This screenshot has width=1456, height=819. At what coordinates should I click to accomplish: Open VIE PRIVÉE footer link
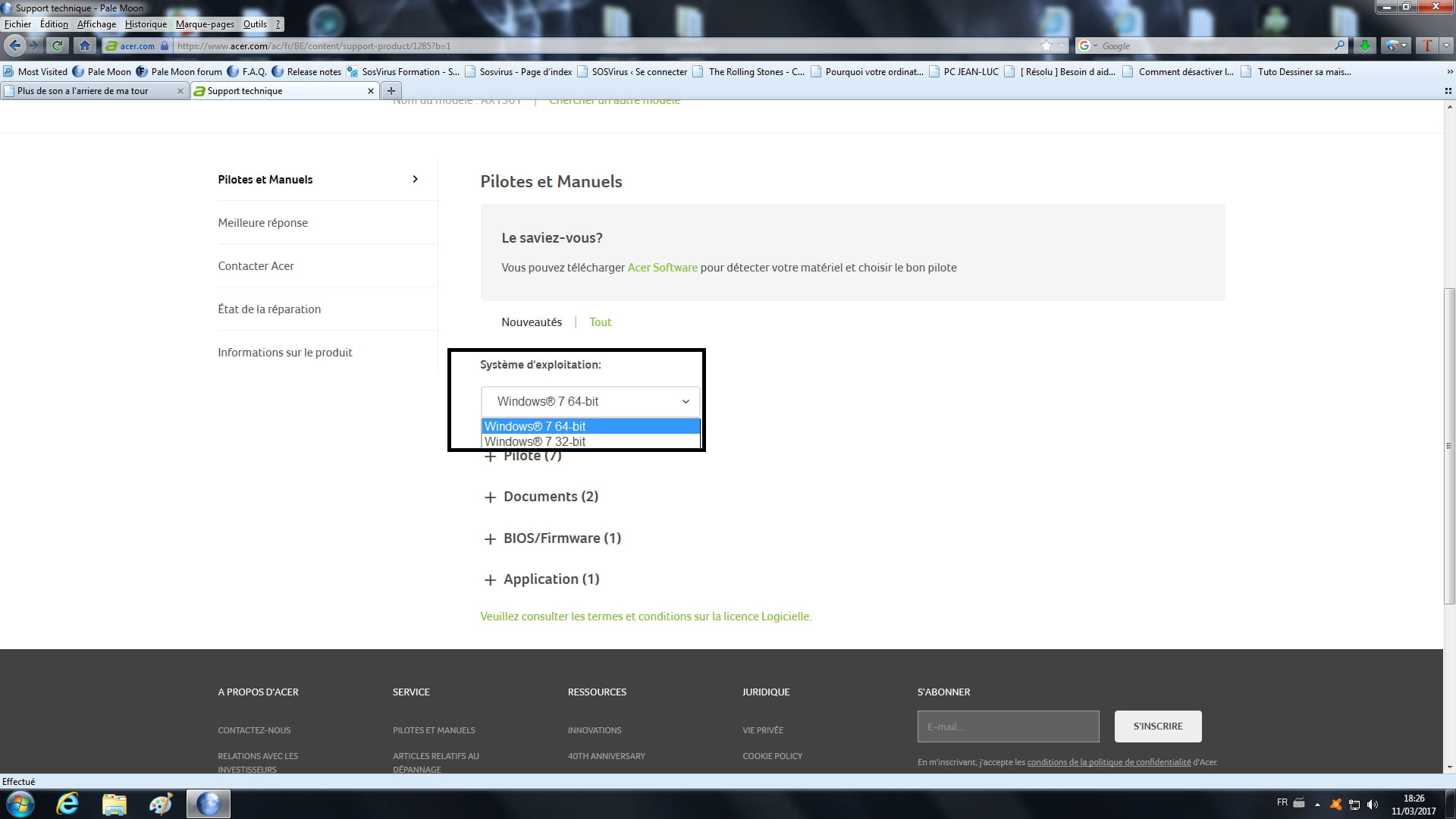pyautogui.click(x=763, y=730)
